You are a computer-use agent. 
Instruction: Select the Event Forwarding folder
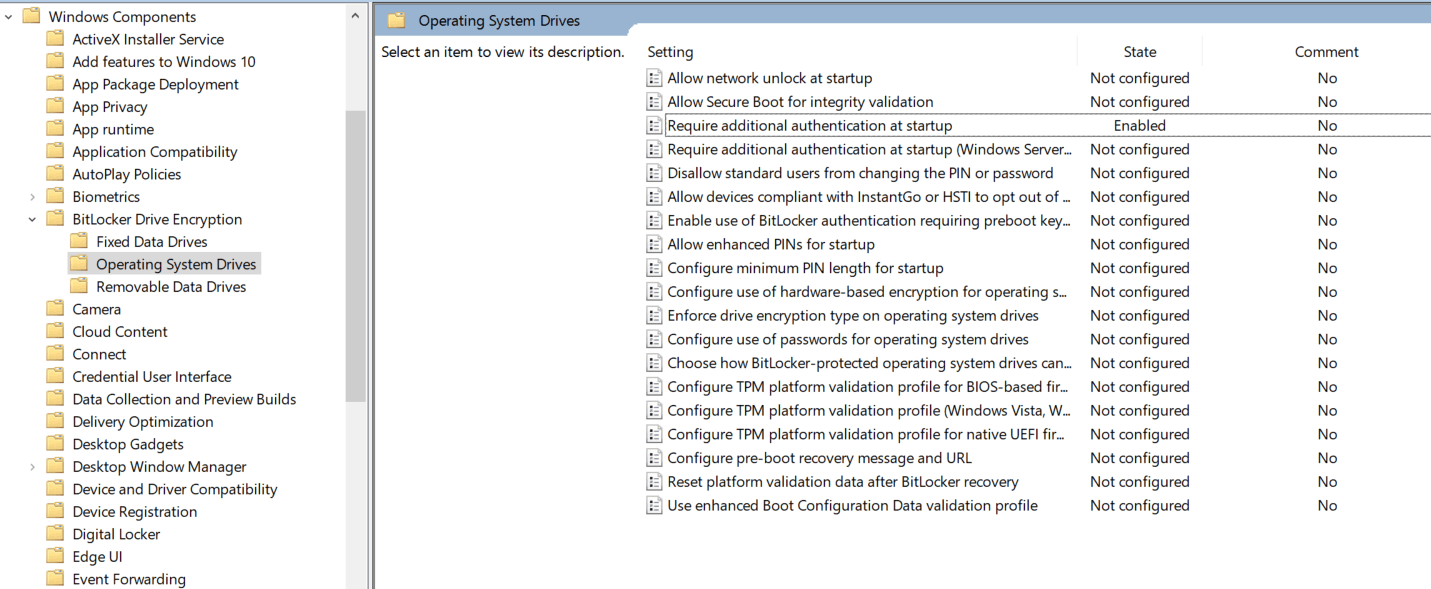click(129, 579)
